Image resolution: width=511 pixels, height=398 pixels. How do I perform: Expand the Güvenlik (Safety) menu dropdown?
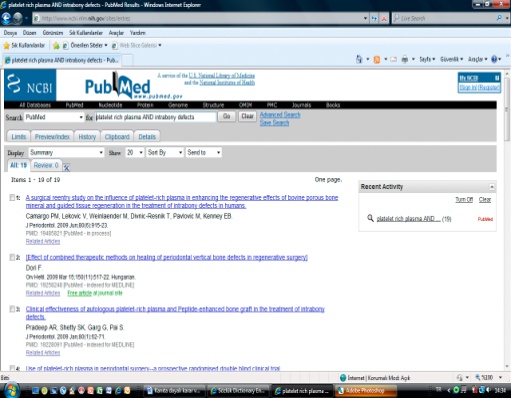click(452, 59)
